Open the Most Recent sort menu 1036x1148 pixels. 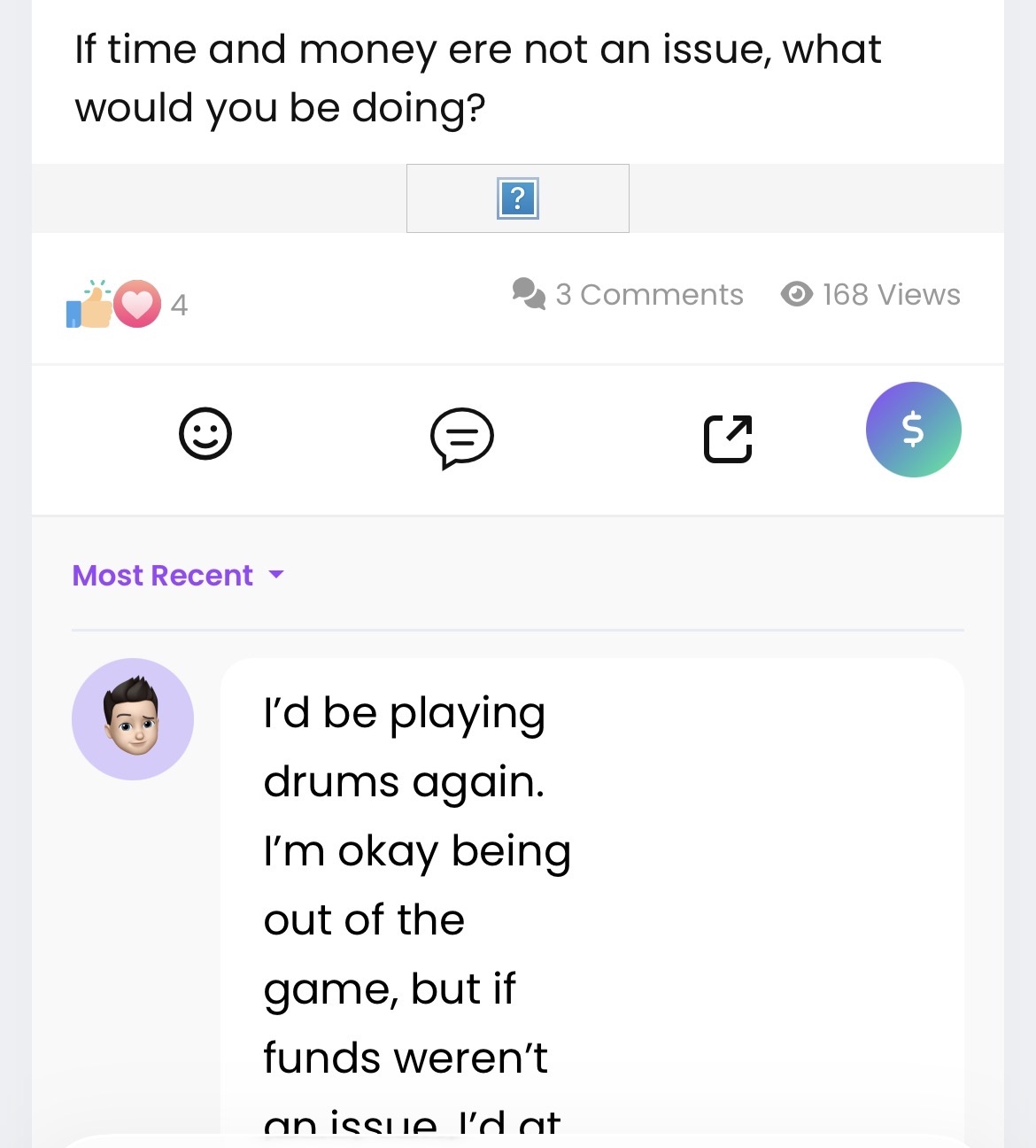(163, 576)
